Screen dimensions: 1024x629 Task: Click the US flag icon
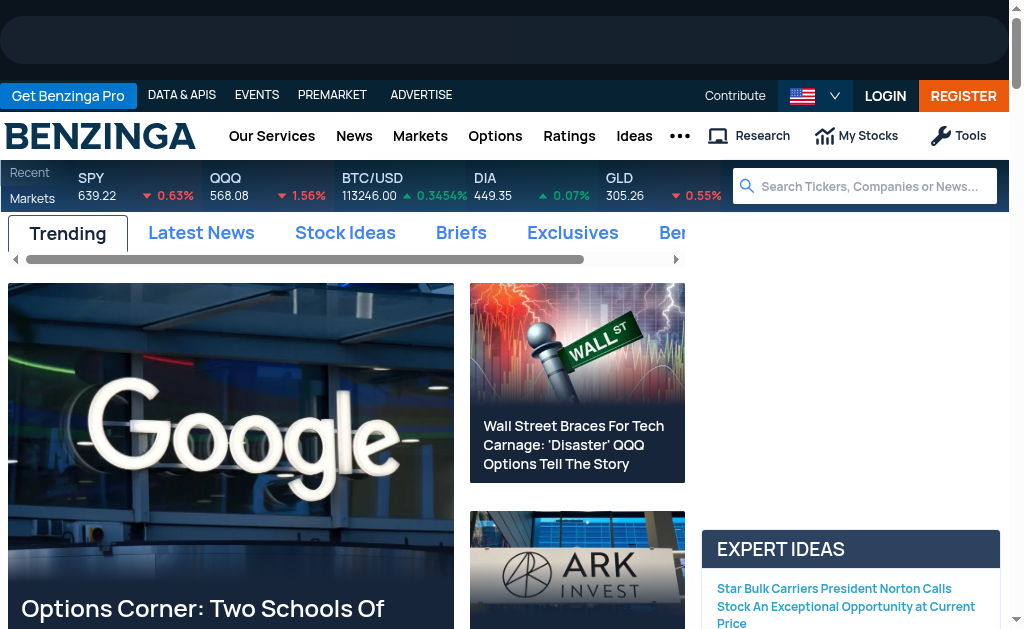(x=802, y=96)
